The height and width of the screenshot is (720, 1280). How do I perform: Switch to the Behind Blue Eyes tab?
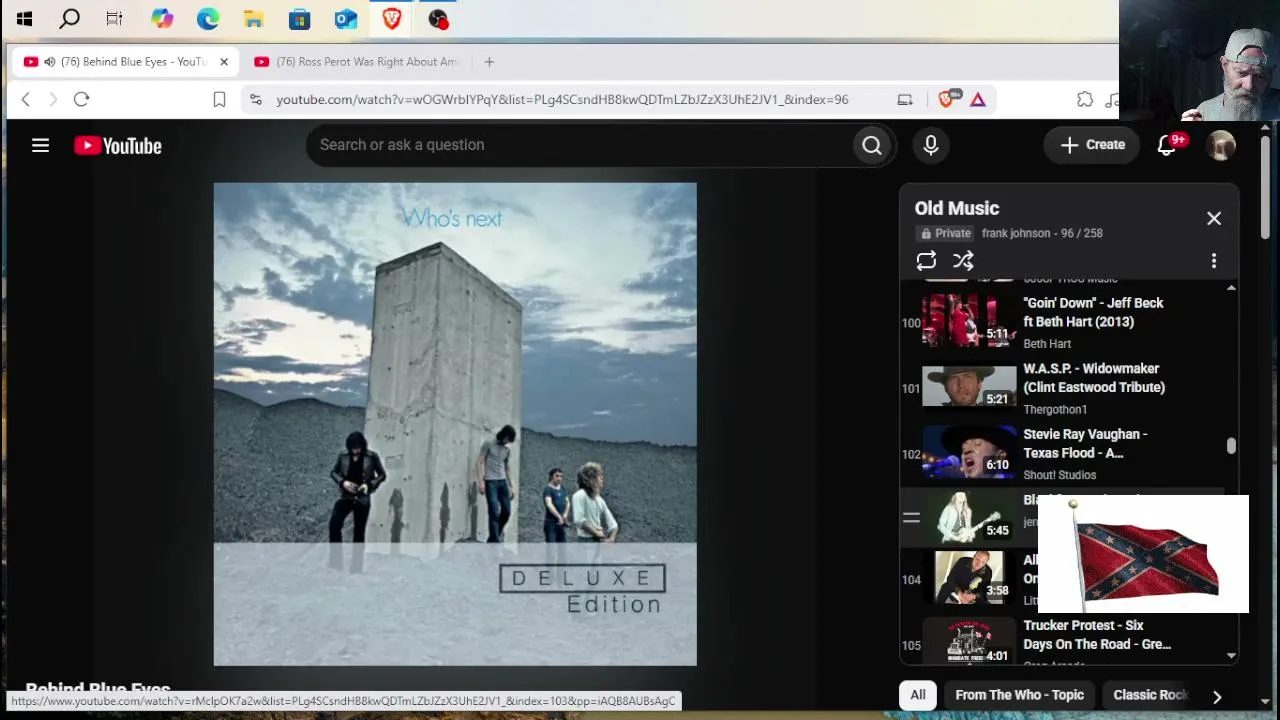[126, 62]
